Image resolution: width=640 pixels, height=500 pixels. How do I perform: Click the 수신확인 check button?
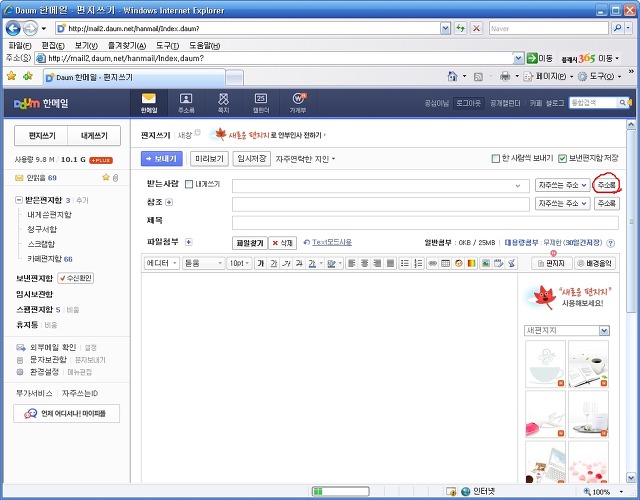(x=76, y=278)
